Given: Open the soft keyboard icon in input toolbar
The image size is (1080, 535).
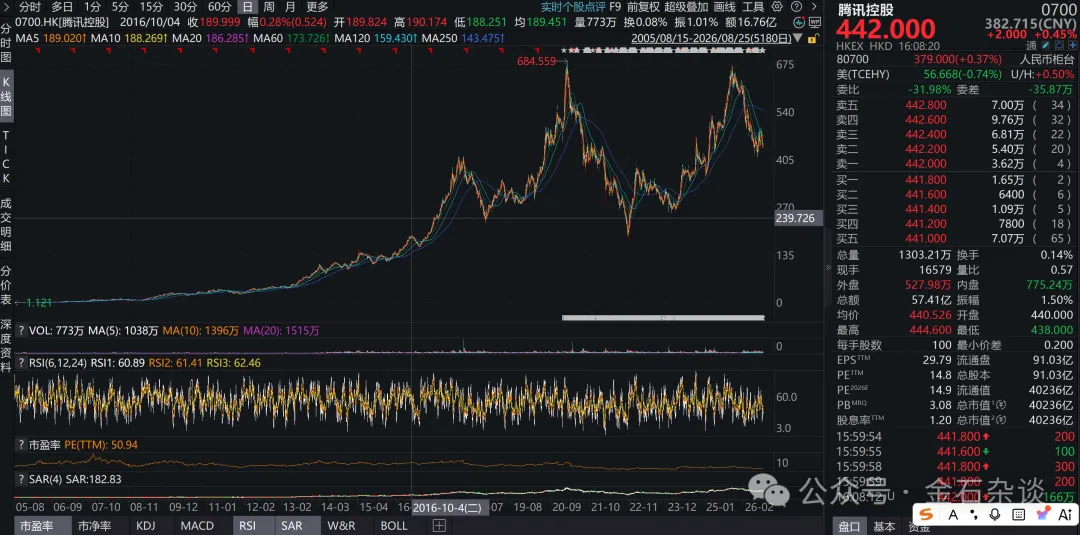Looking at the screenshot, I should [x=1019, y=514].
